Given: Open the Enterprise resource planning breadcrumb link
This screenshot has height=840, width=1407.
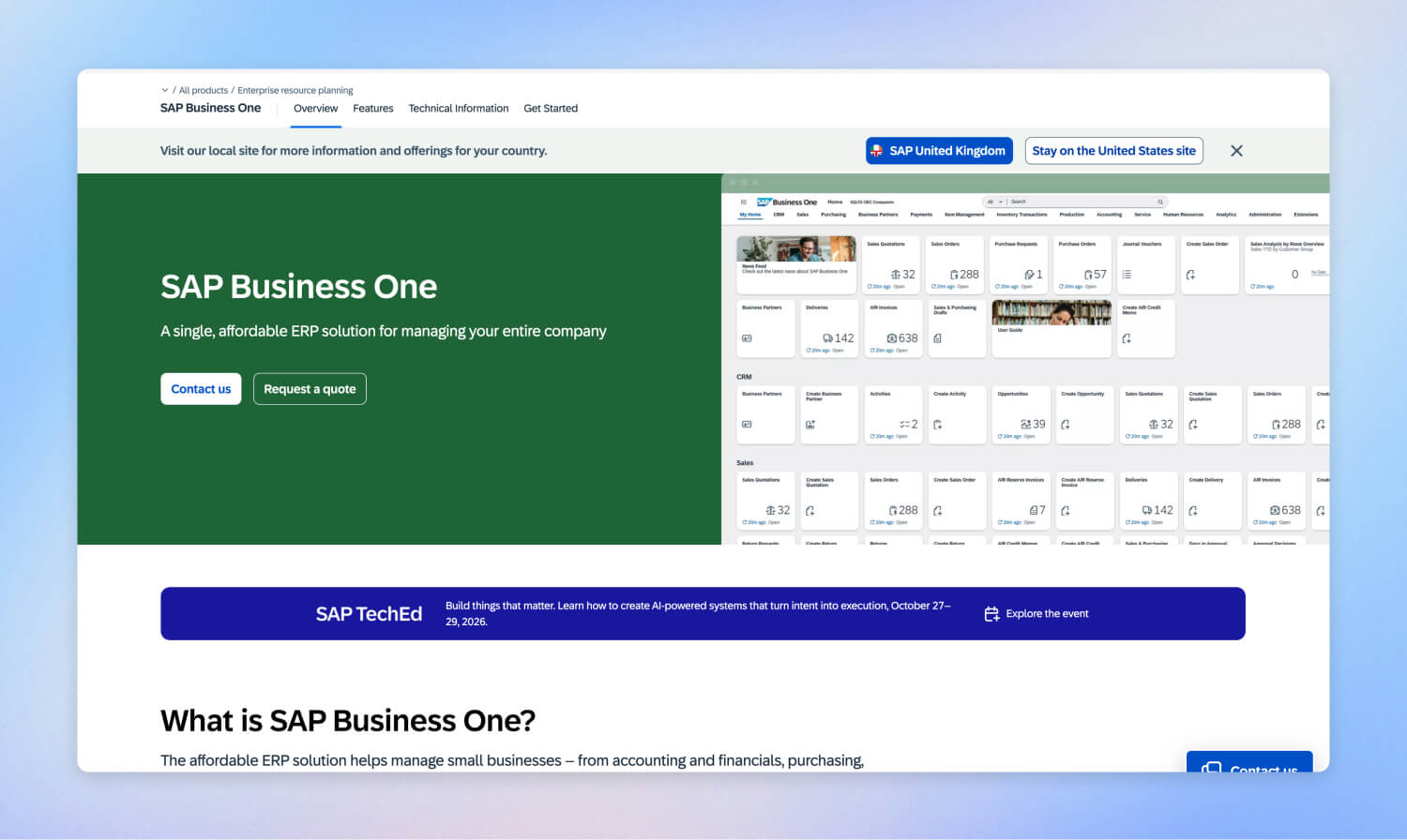Looking at the screenshot, I should [x=295, y=91].
